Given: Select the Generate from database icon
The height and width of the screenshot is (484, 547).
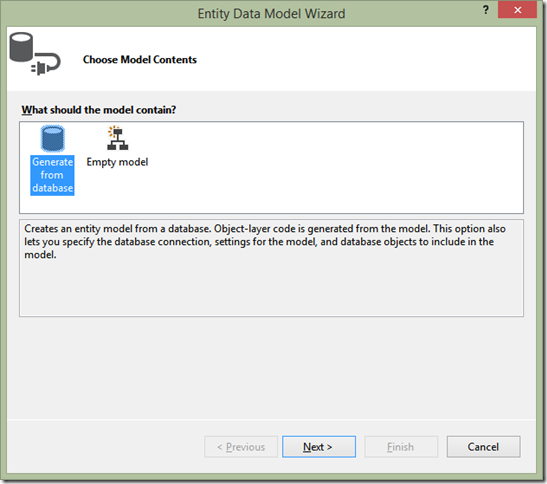Looking at the screenshot, I should [52, 139].
